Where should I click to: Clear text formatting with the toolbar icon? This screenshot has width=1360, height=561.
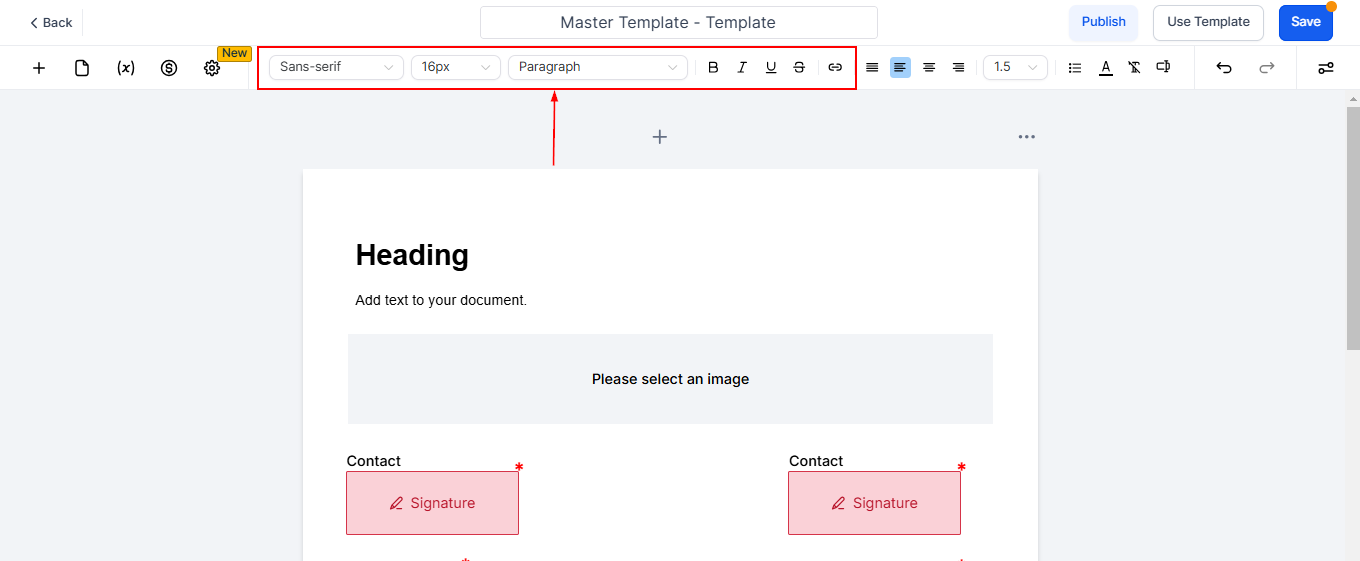coord(1134,67)
